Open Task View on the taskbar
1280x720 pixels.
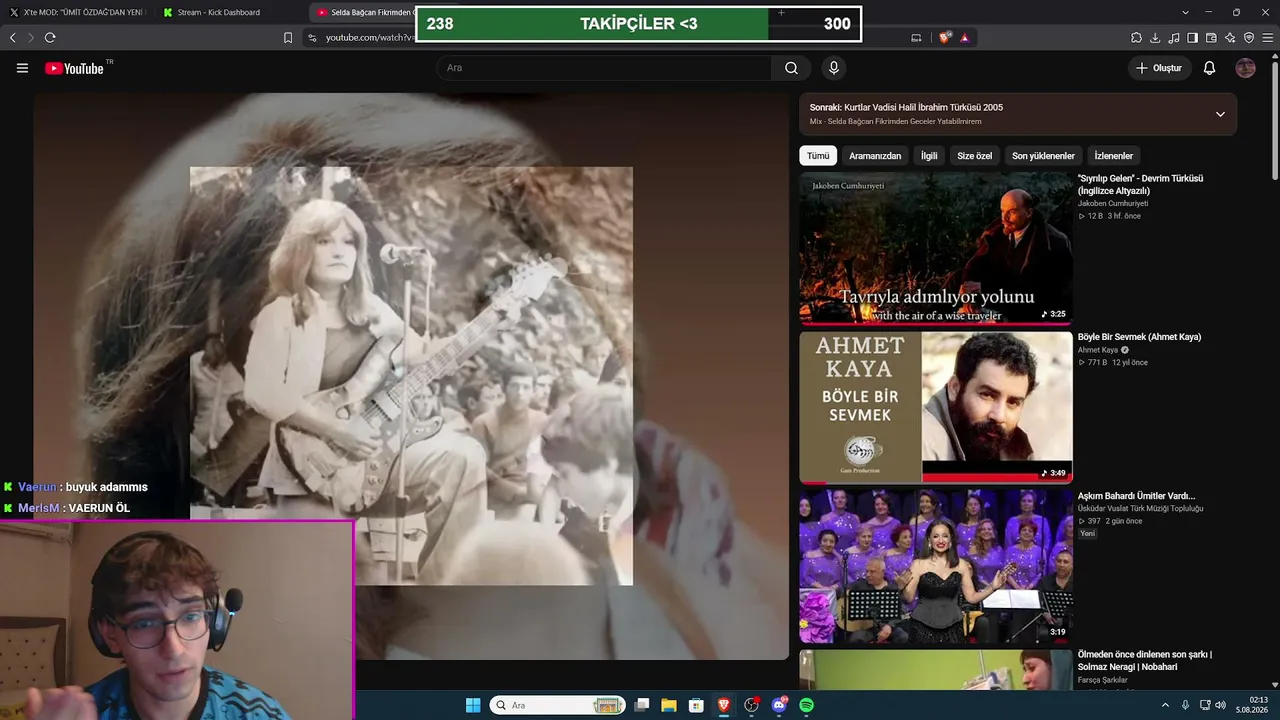(642, 705)
